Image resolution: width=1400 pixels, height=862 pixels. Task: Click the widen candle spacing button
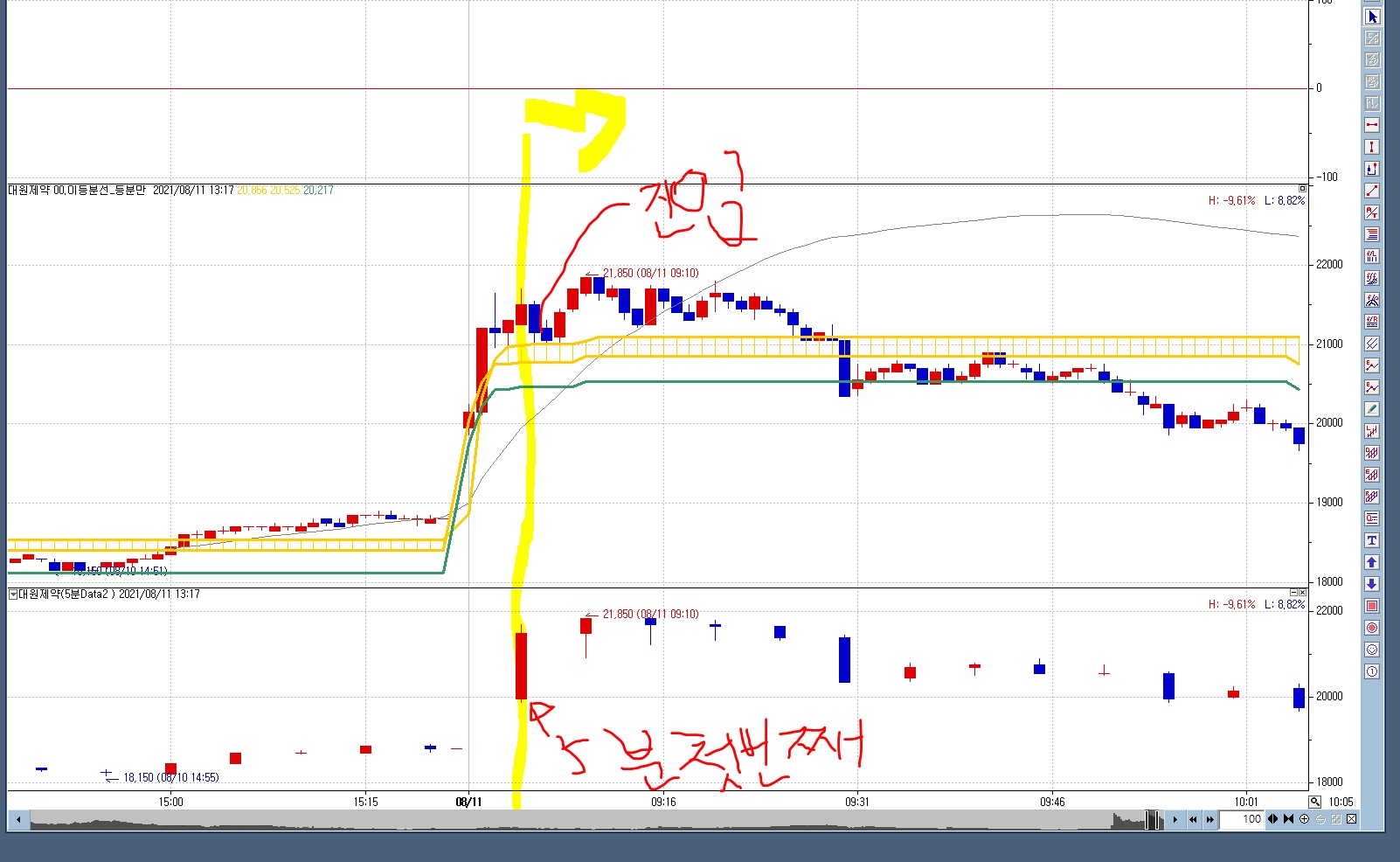[1273, 819]
